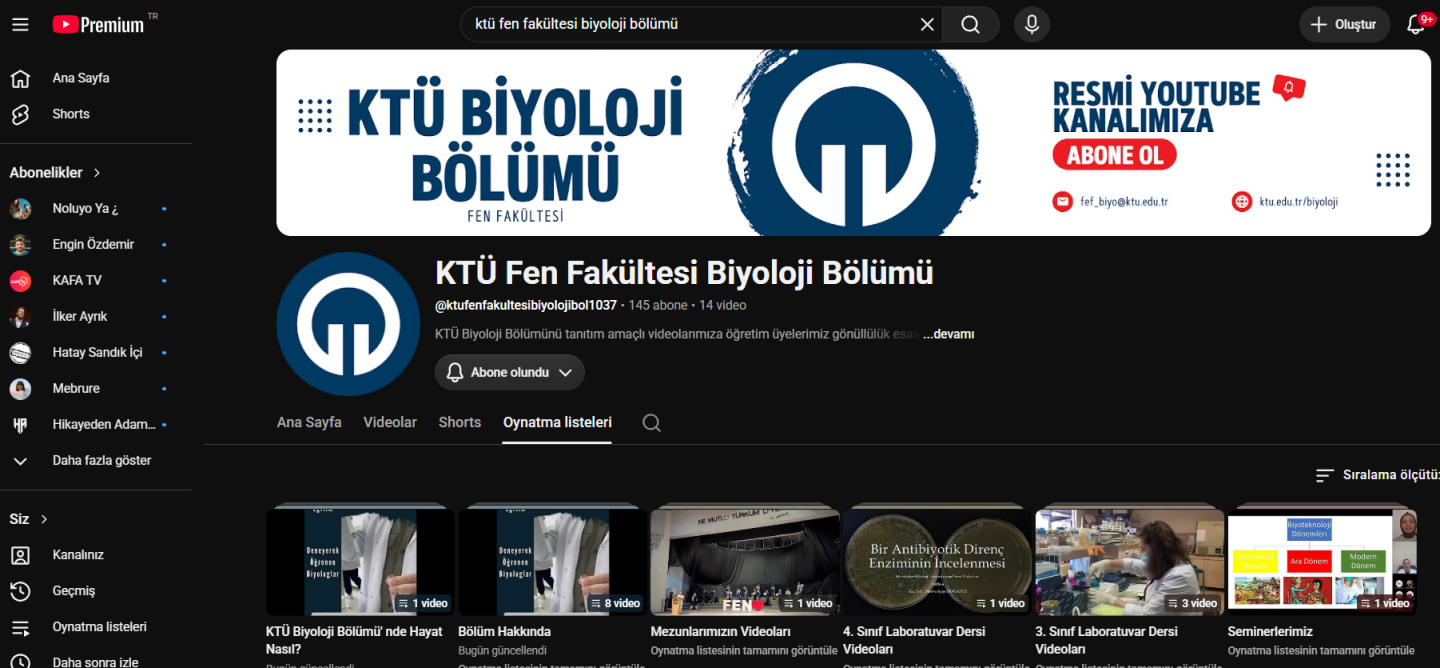This screenshot has width=1440, height=668.
Task: Expand the Siz section arrow
Action: pos(44,519)
